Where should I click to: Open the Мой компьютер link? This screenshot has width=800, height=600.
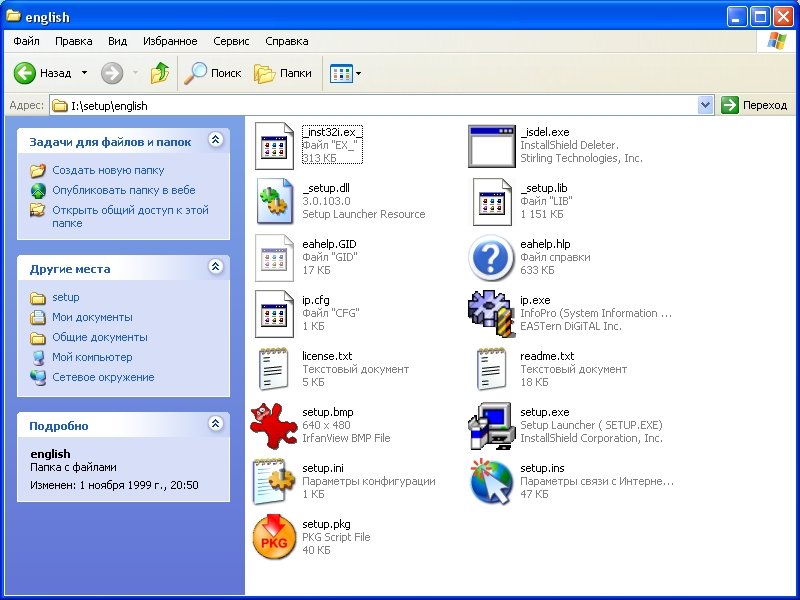click(92, 357)
